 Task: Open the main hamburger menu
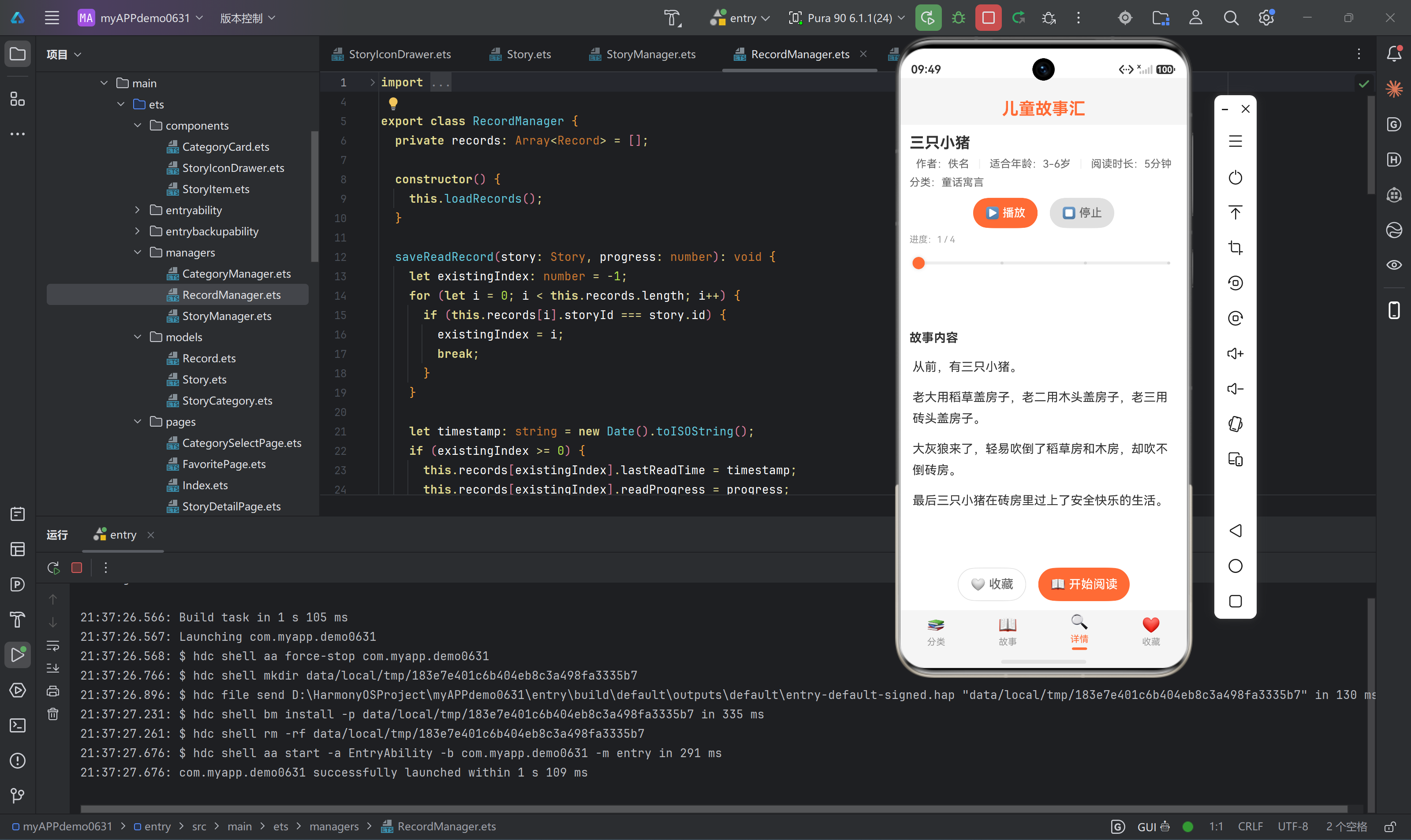[x=52, y=18]
